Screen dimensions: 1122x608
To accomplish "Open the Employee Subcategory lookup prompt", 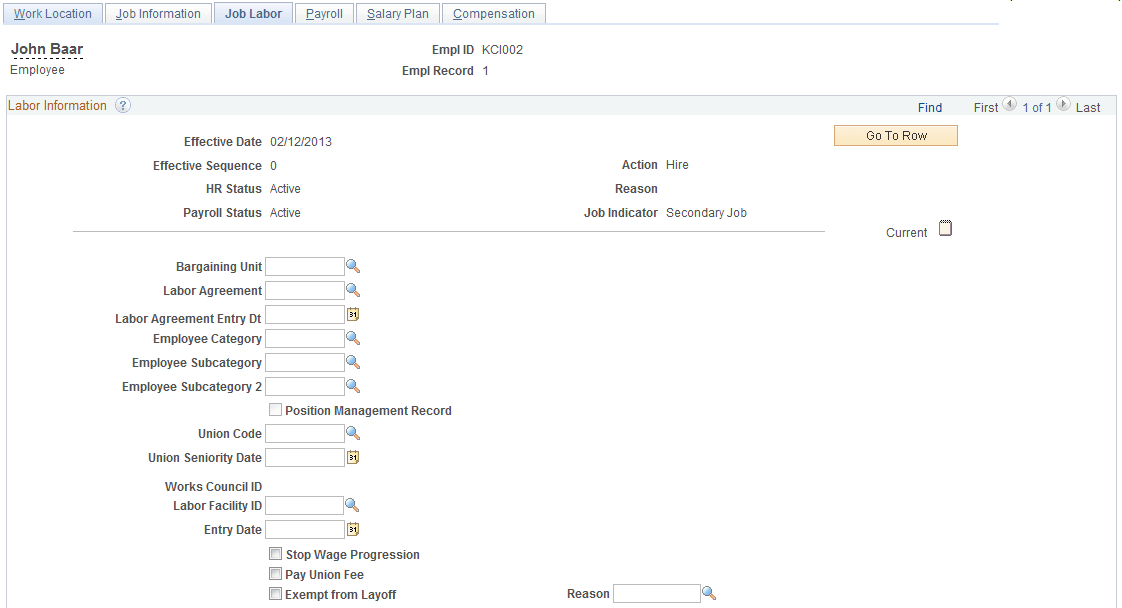I will [x=353, y=362].
